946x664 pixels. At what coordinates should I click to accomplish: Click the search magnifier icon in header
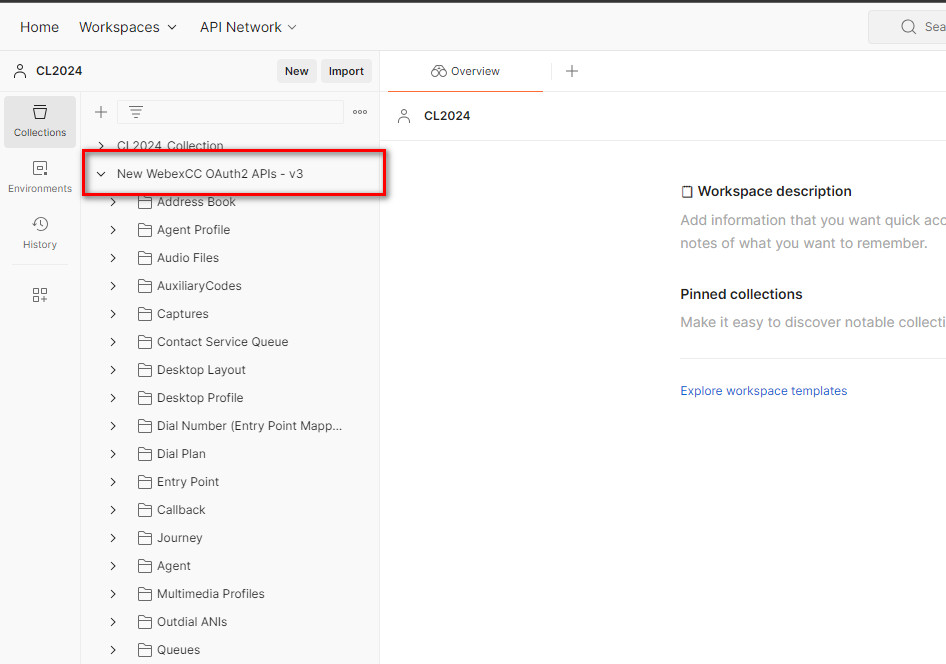pyautogui.click(x=908, y=27)
